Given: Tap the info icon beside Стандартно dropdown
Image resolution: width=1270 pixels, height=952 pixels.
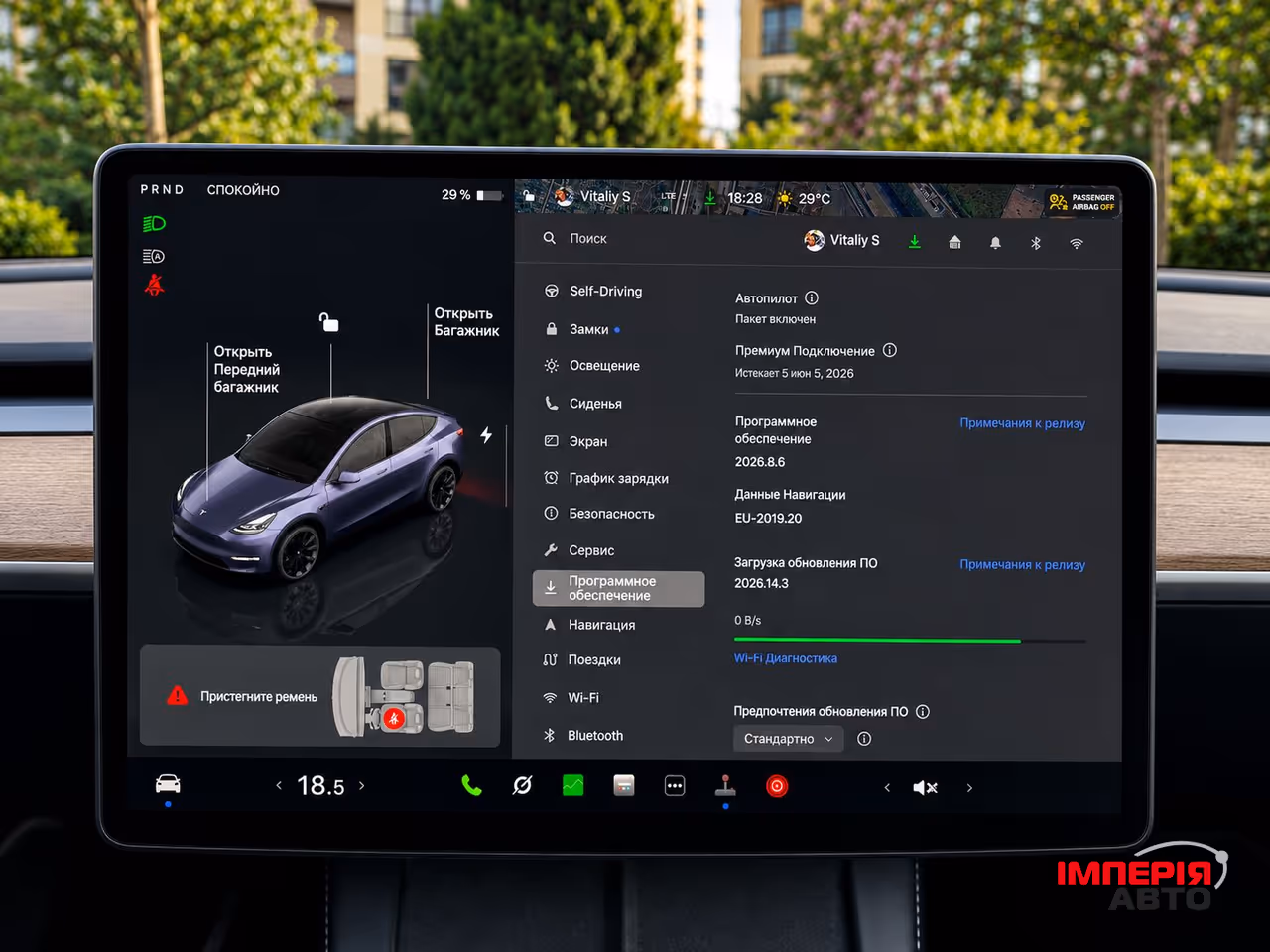Looking at the screenshot, I should click(x=864, y=739).
